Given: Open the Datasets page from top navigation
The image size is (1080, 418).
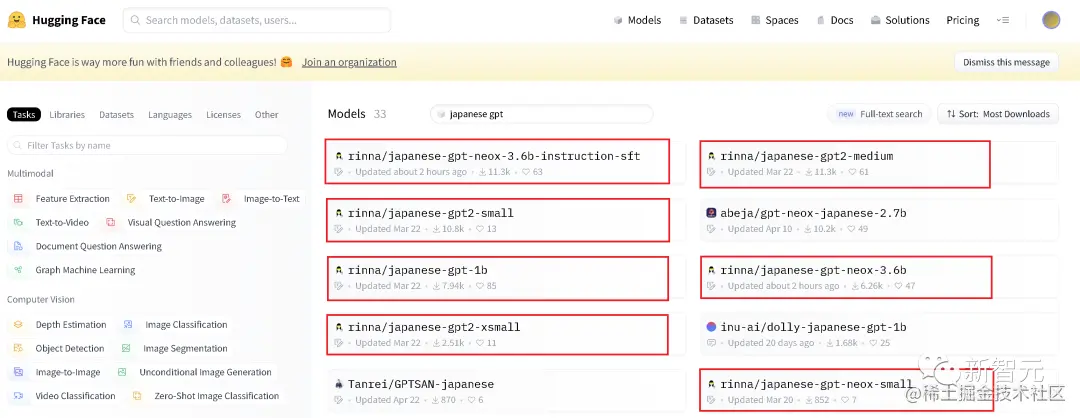Looking at the screenshot, I should click(706, 20).
